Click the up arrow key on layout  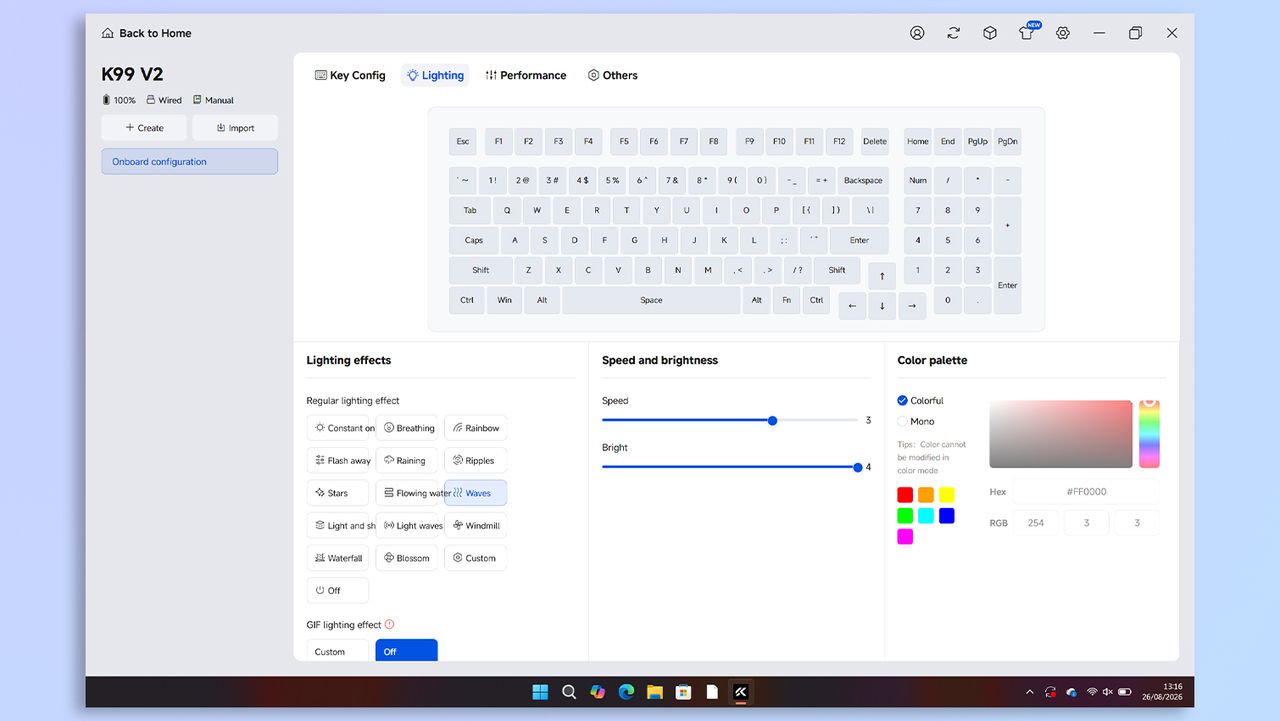tap(882, 276)
